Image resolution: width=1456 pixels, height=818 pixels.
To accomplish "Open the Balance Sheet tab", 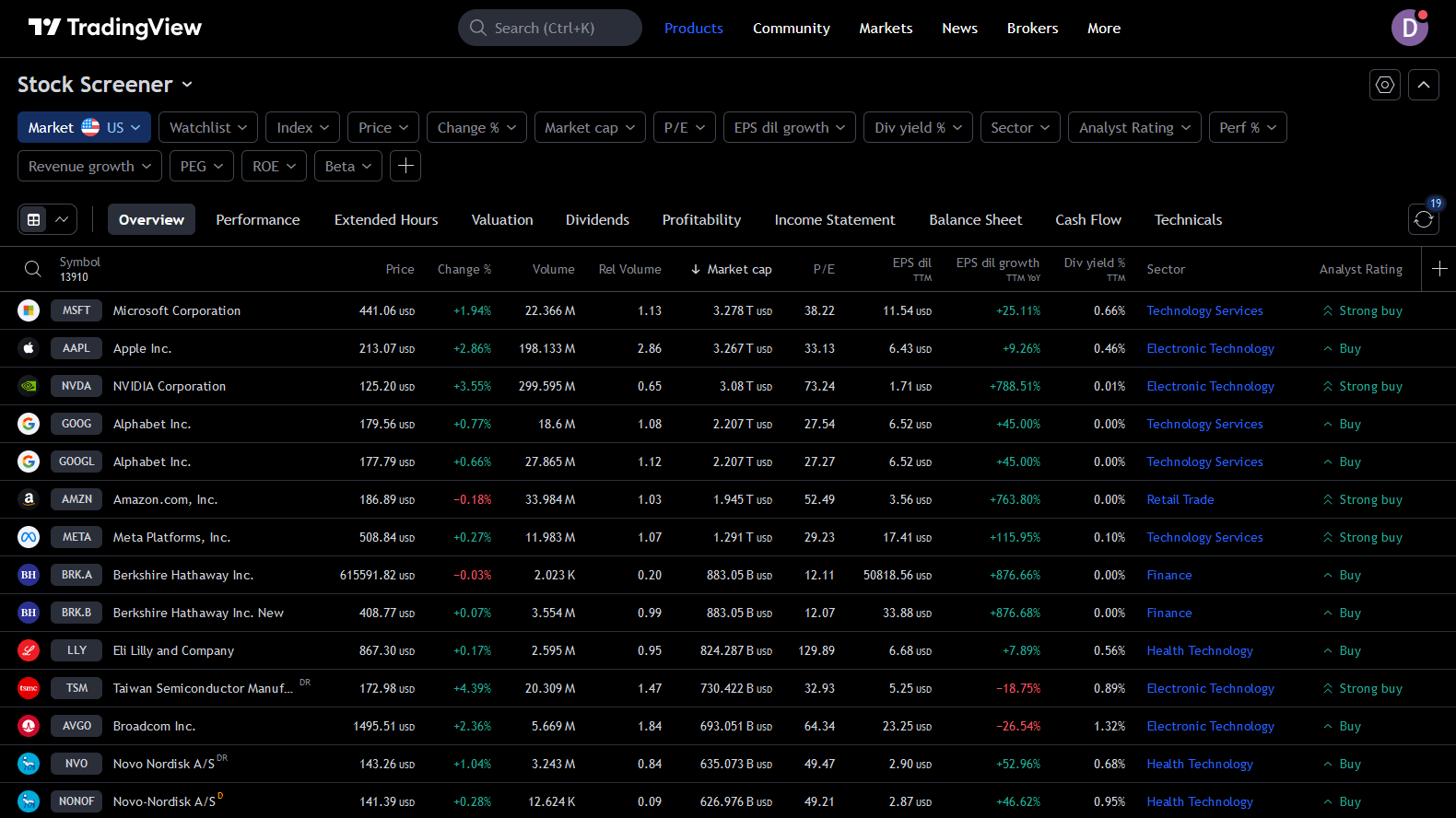I will 975,219.
